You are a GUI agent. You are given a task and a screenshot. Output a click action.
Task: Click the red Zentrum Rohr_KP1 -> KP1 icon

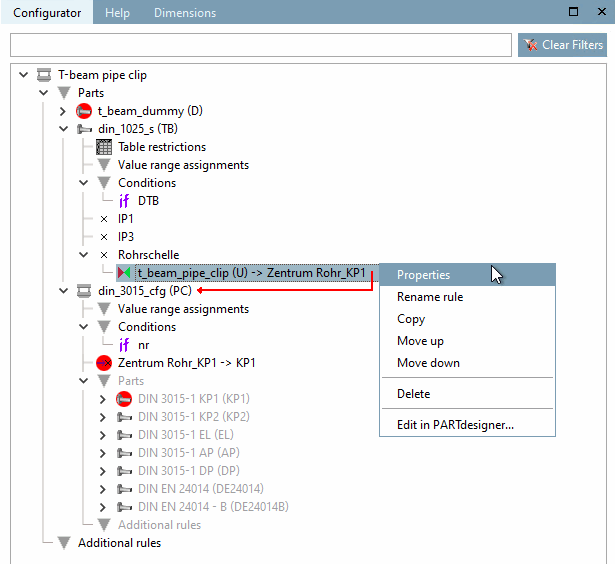click(x=104, y=363)
